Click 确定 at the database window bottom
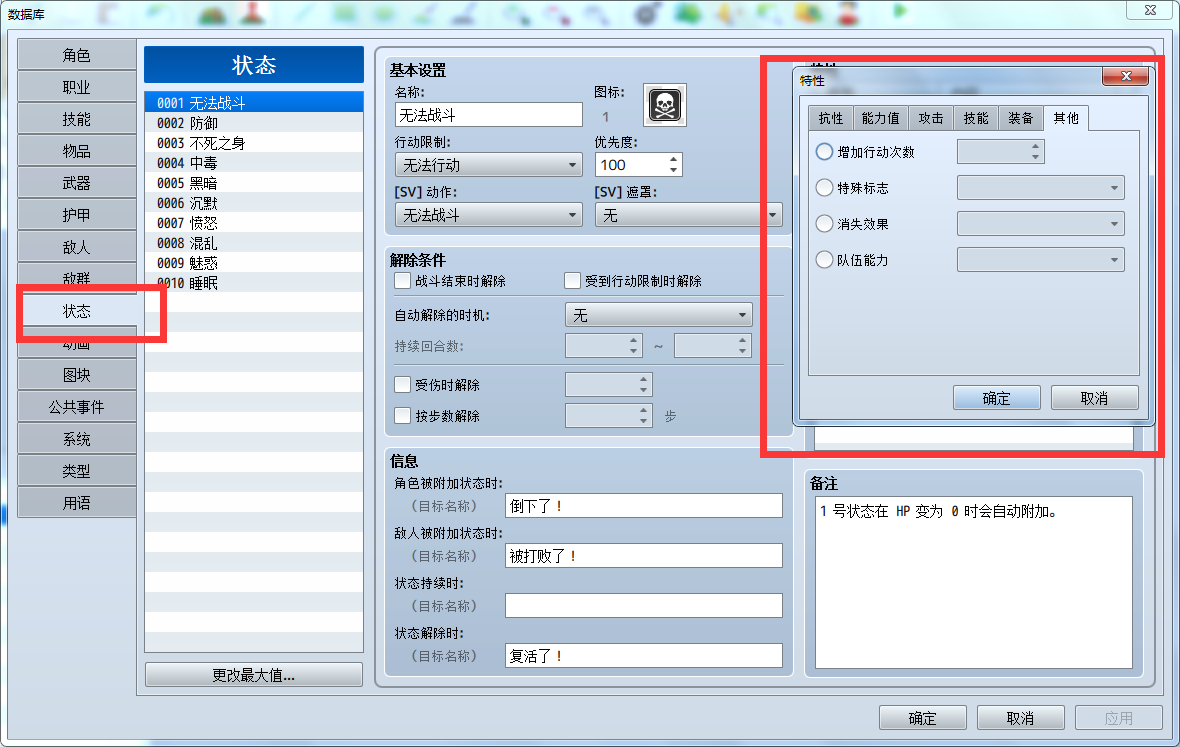The height and width of the screenshot is (747, 1180). (x=923, y=718)
